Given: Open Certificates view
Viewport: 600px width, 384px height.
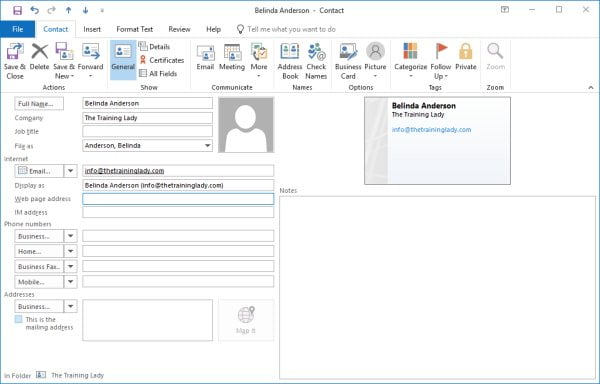Looking at the screenshot, I should tap(161, 60).
